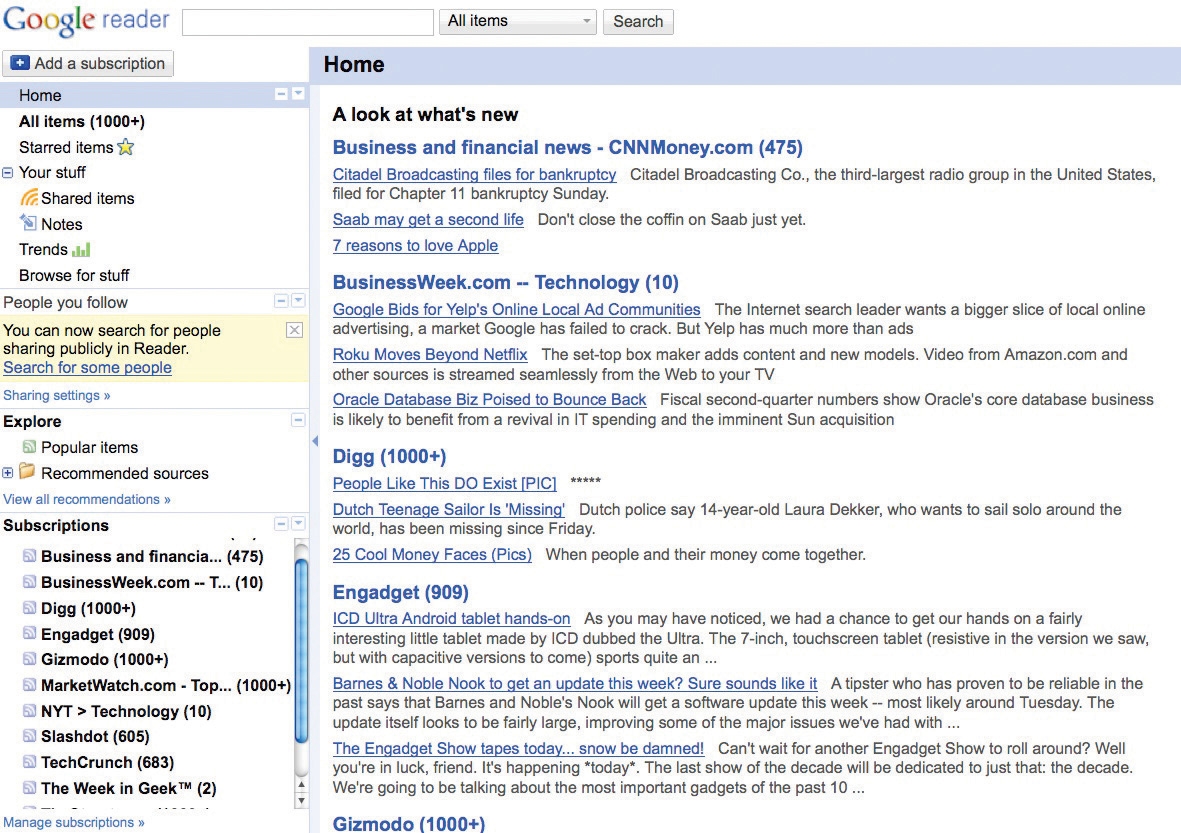Click the plus icon on Add a subscription
Viewport: 1181px width, 833px height.
(20, 63)
